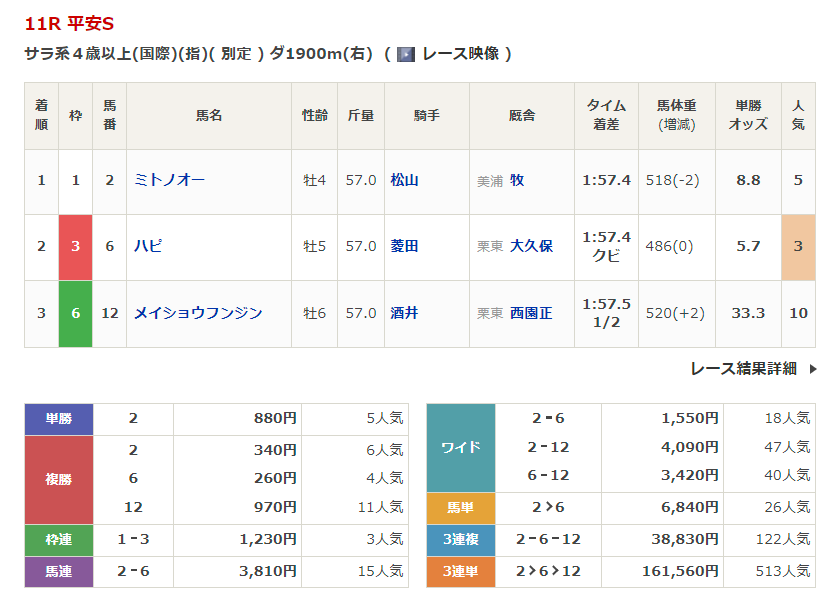This screenshot has height=600, width=837.
Task: Open horse メイショウフンジン profile link
Action: click(x=198, y=313)
